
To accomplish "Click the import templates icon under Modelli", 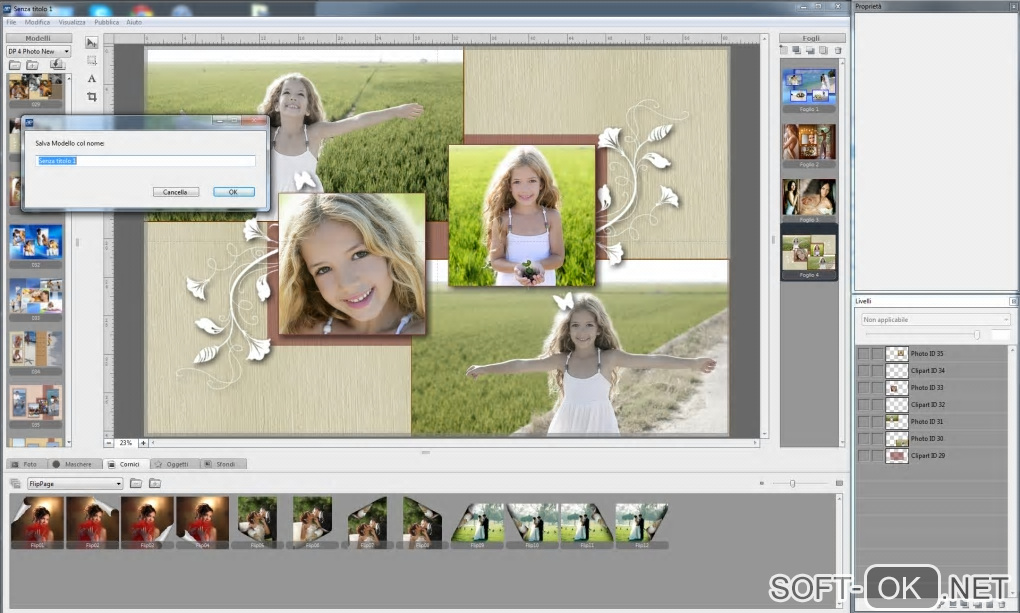I will coord(57,64).
